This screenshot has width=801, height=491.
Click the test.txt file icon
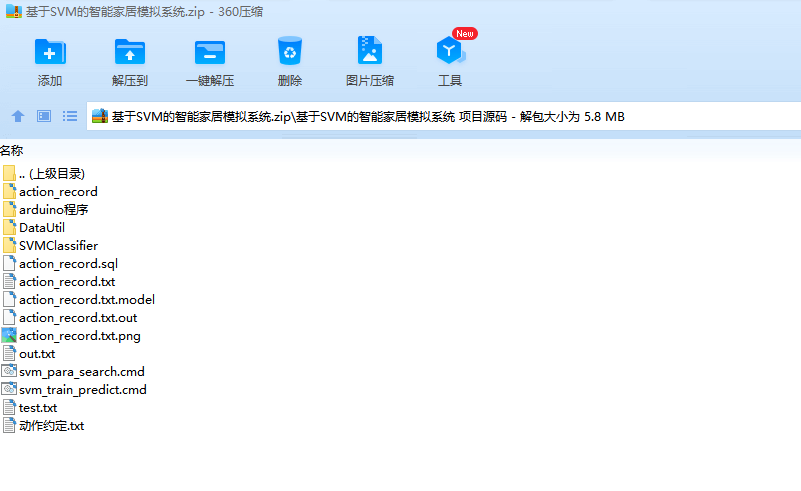pyautogui.click(x=9, y=408)
